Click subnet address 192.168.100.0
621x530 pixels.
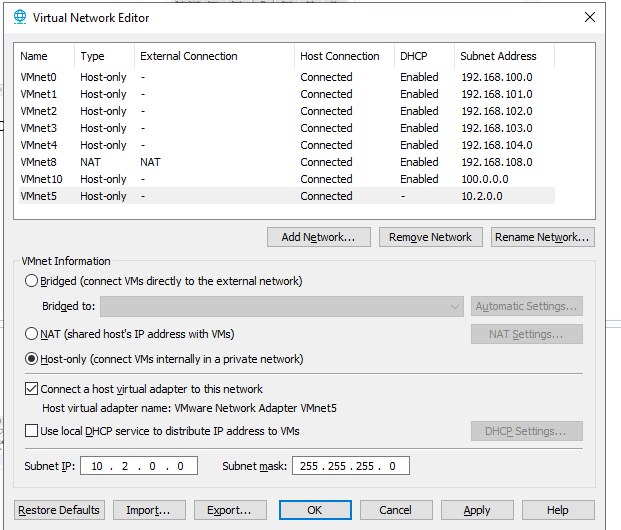coord(497,77)
